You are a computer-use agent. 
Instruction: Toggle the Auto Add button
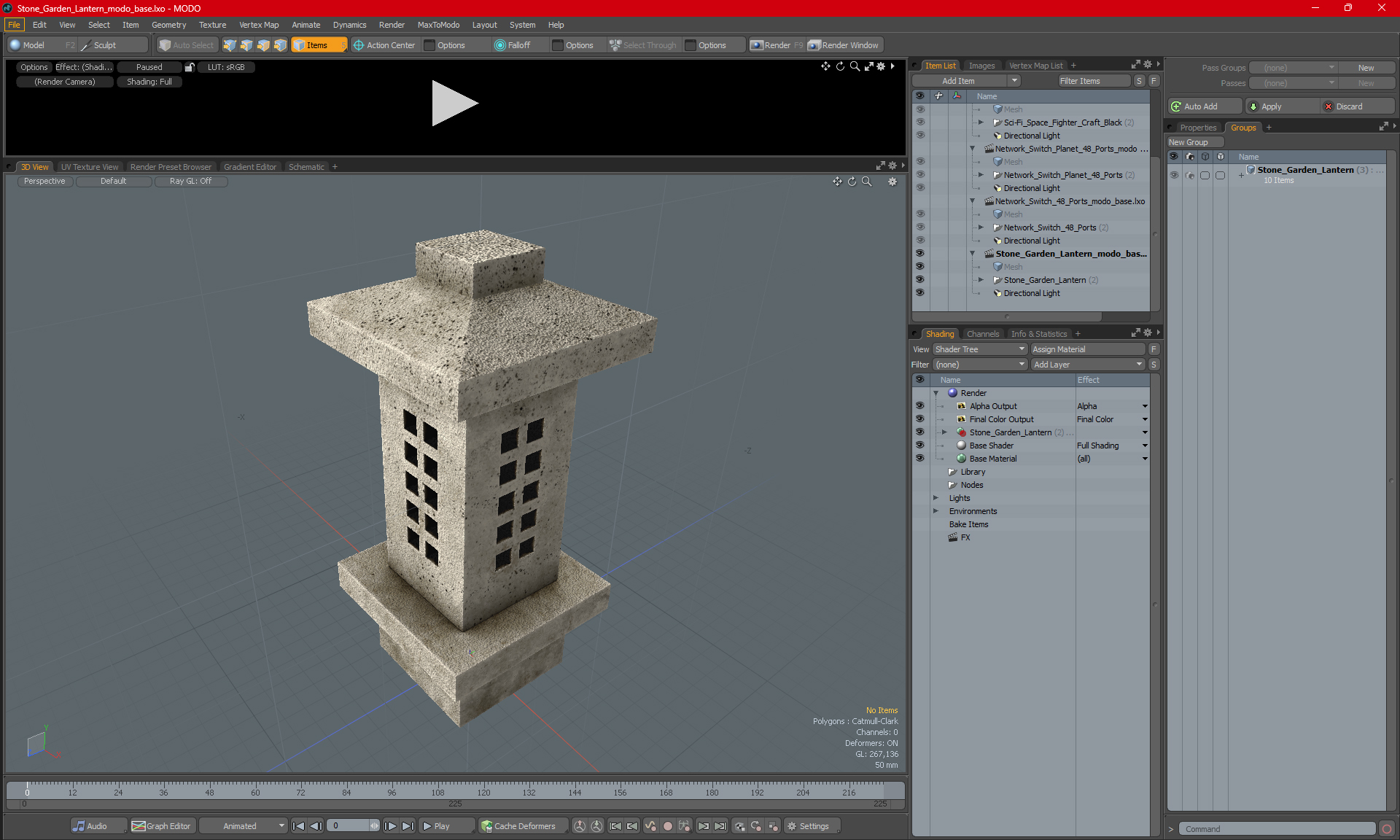1203,106
